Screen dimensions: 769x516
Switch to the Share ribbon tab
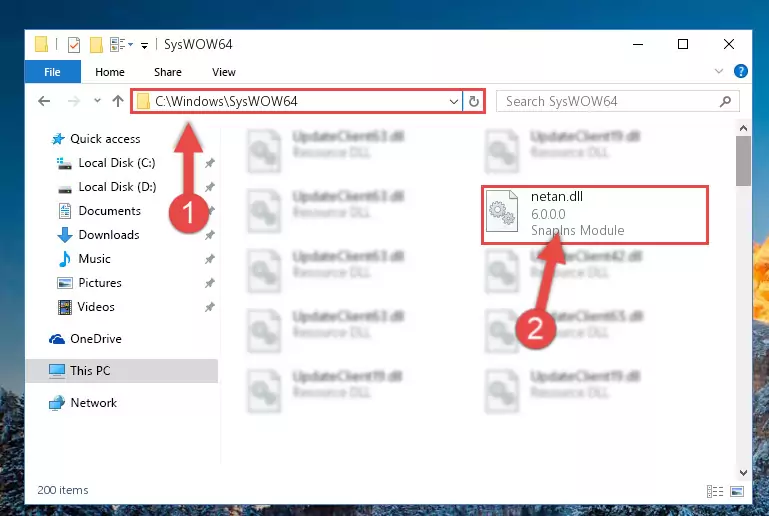click(168, 72)
